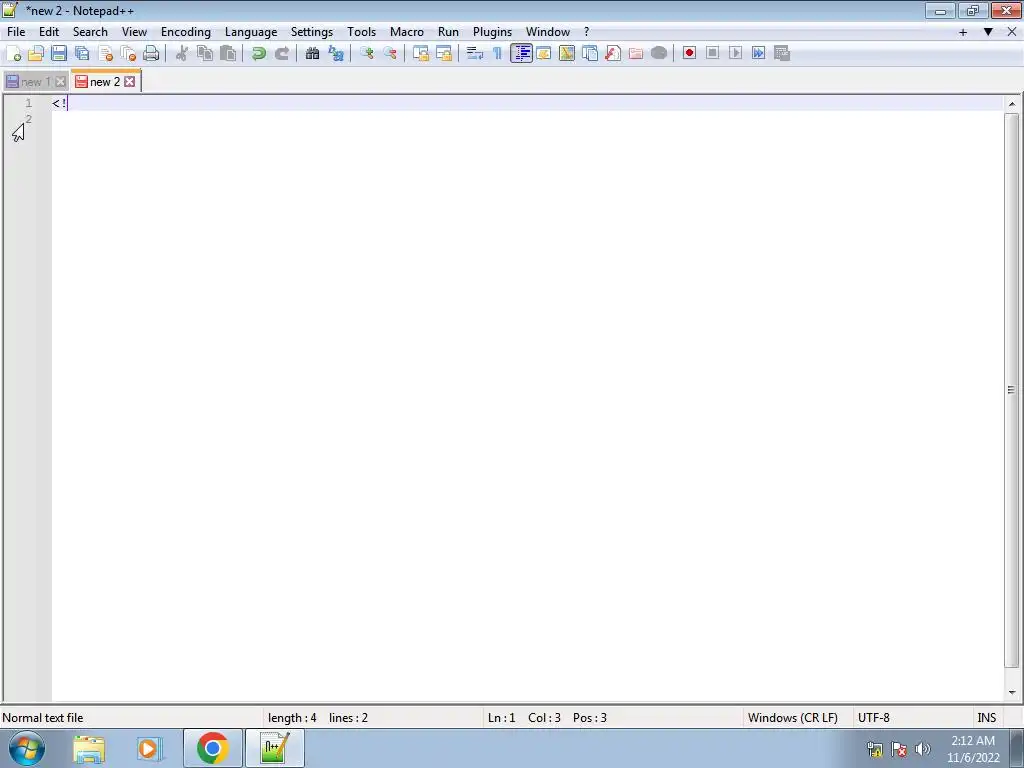
Task: Open the Search menu
Action: coord(90,32)
